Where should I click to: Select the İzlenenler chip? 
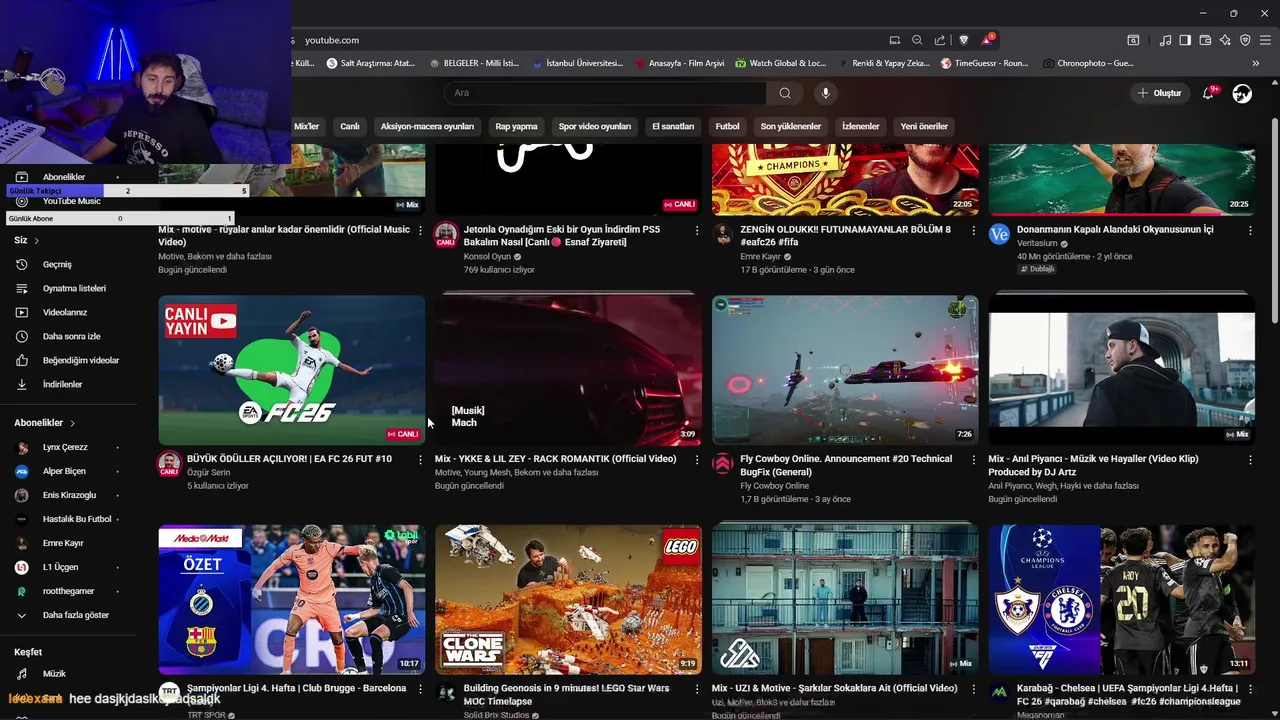861,127
